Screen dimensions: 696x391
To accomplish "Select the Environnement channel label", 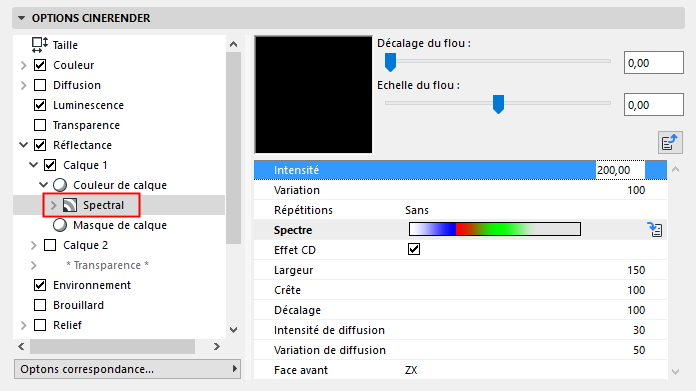I will click(92, 285).
